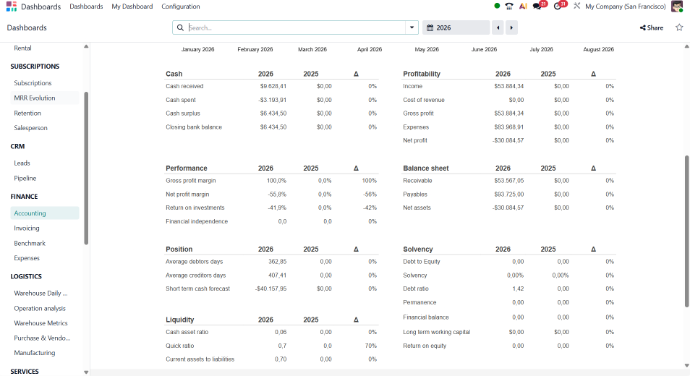Click the green online status indicator
690x376 pixels.
pyautogui.click(x=497, y=6)
